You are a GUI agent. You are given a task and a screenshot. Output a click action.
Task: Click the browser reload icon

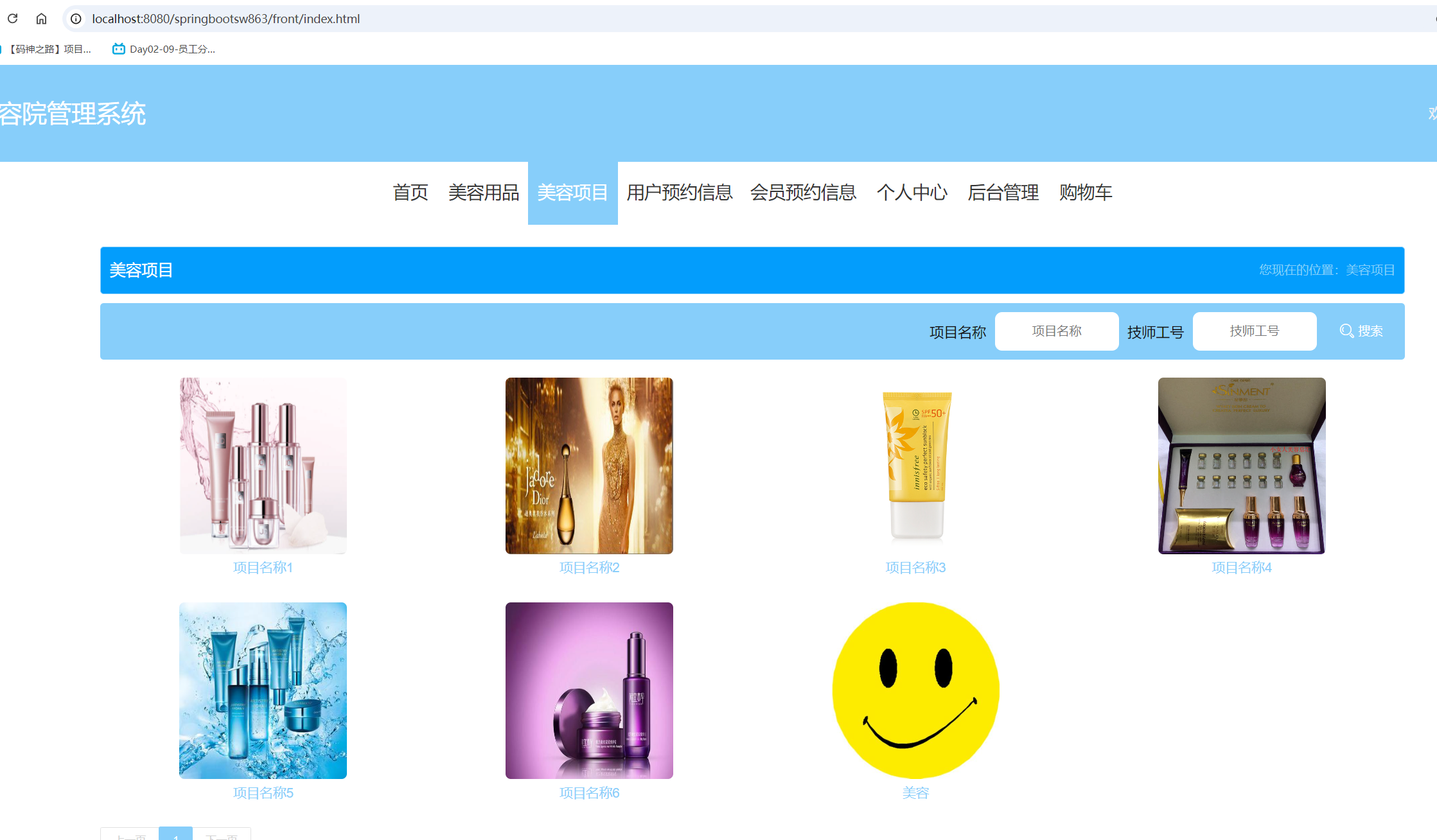[x=12, y=19]
